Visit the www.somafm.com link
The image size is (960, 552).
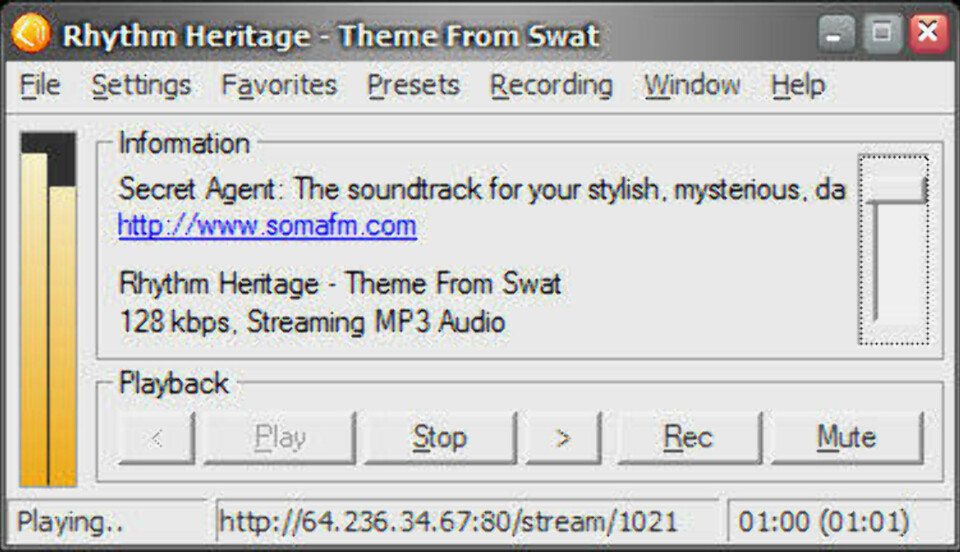click(267, 226)
